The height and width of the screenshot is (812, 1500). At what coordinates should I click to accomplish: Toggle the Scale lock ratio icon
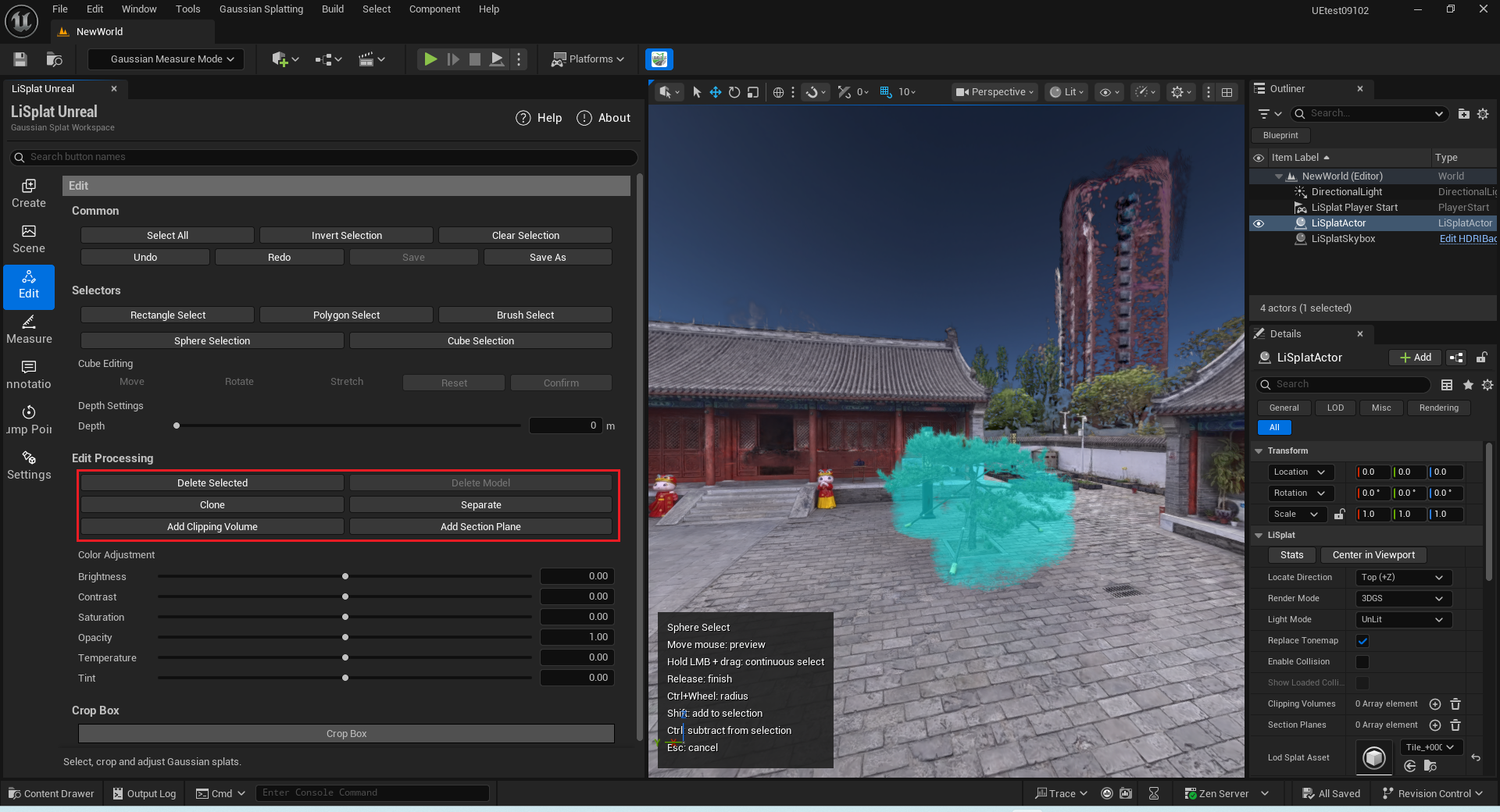[1339, 515]
